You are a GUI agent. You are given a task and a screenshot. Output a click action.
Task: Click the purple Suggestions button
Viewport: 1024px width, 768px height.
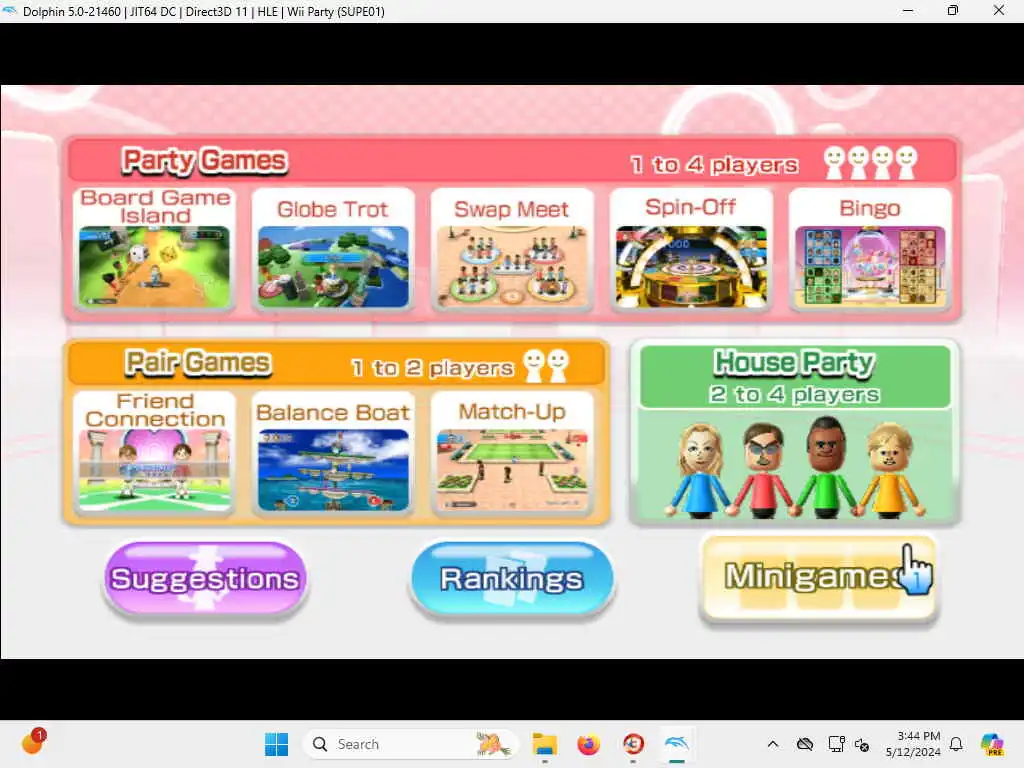[205, 579]
